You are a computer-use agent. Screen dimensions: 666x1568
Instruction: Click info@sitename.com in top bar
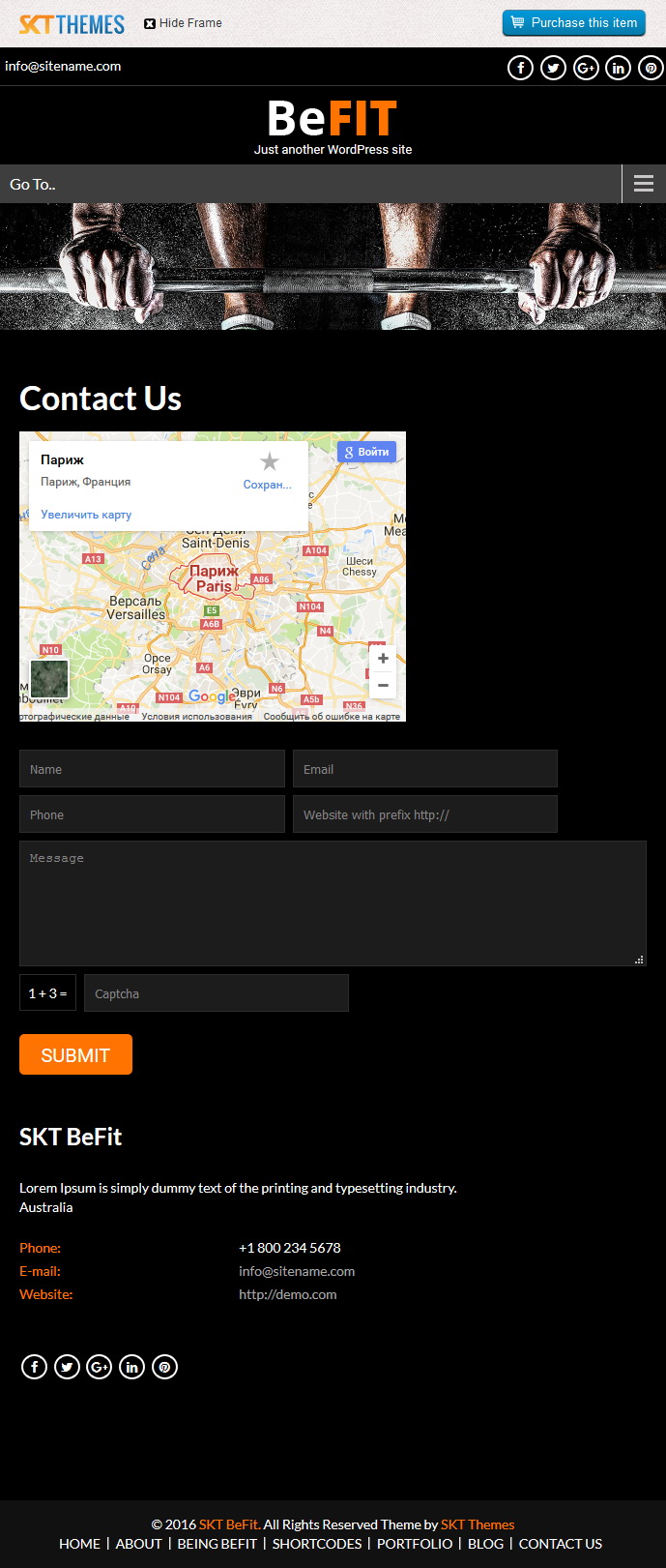point(63,66)
